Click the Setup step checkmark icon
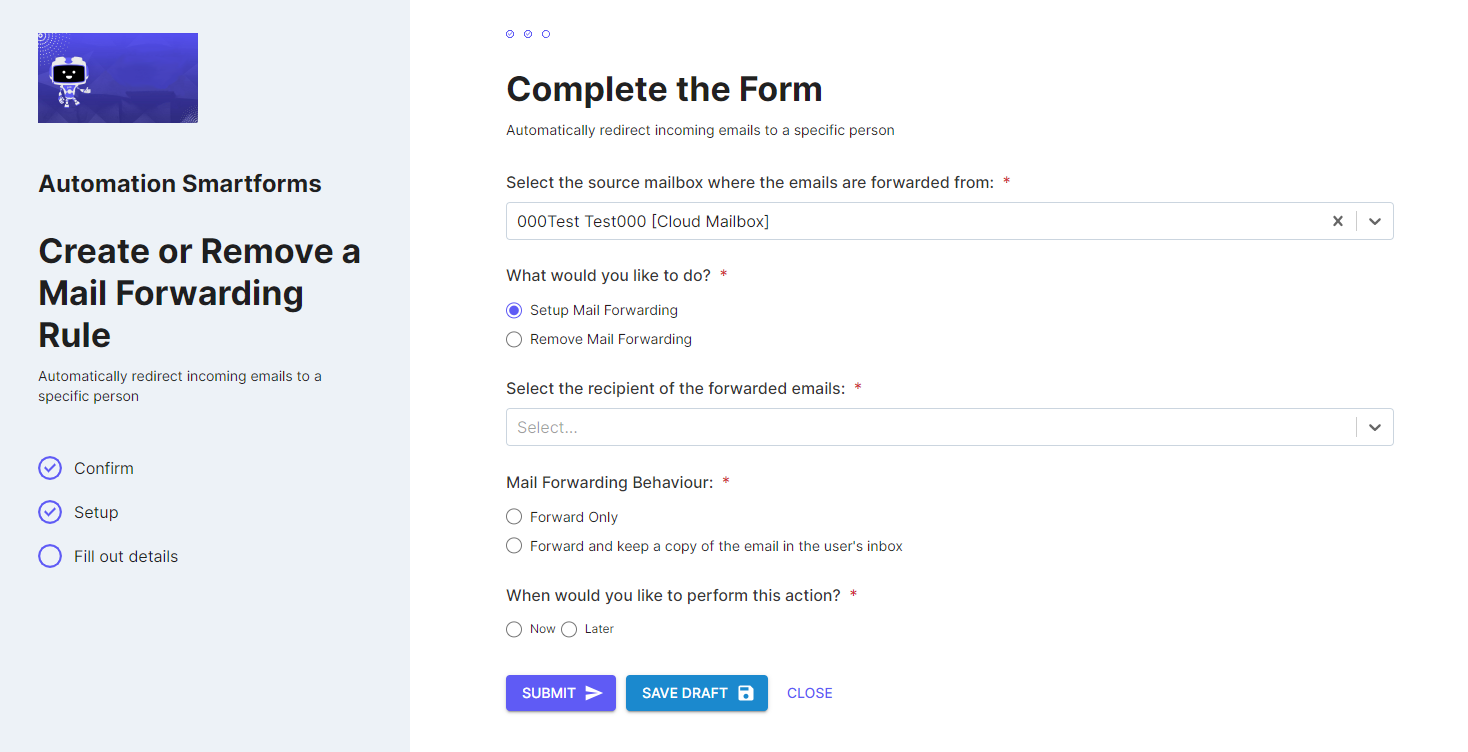 click(x=50, y=512)
